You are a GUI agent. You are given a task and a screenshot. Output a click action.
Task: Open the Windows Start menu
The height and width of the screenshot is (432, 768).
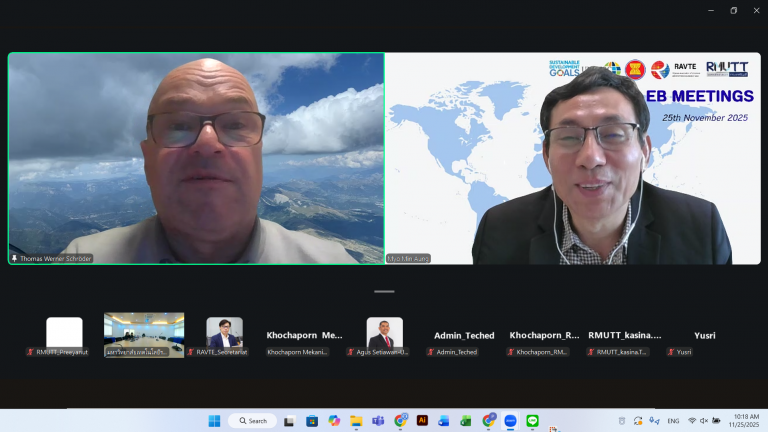tap(212, 421)
